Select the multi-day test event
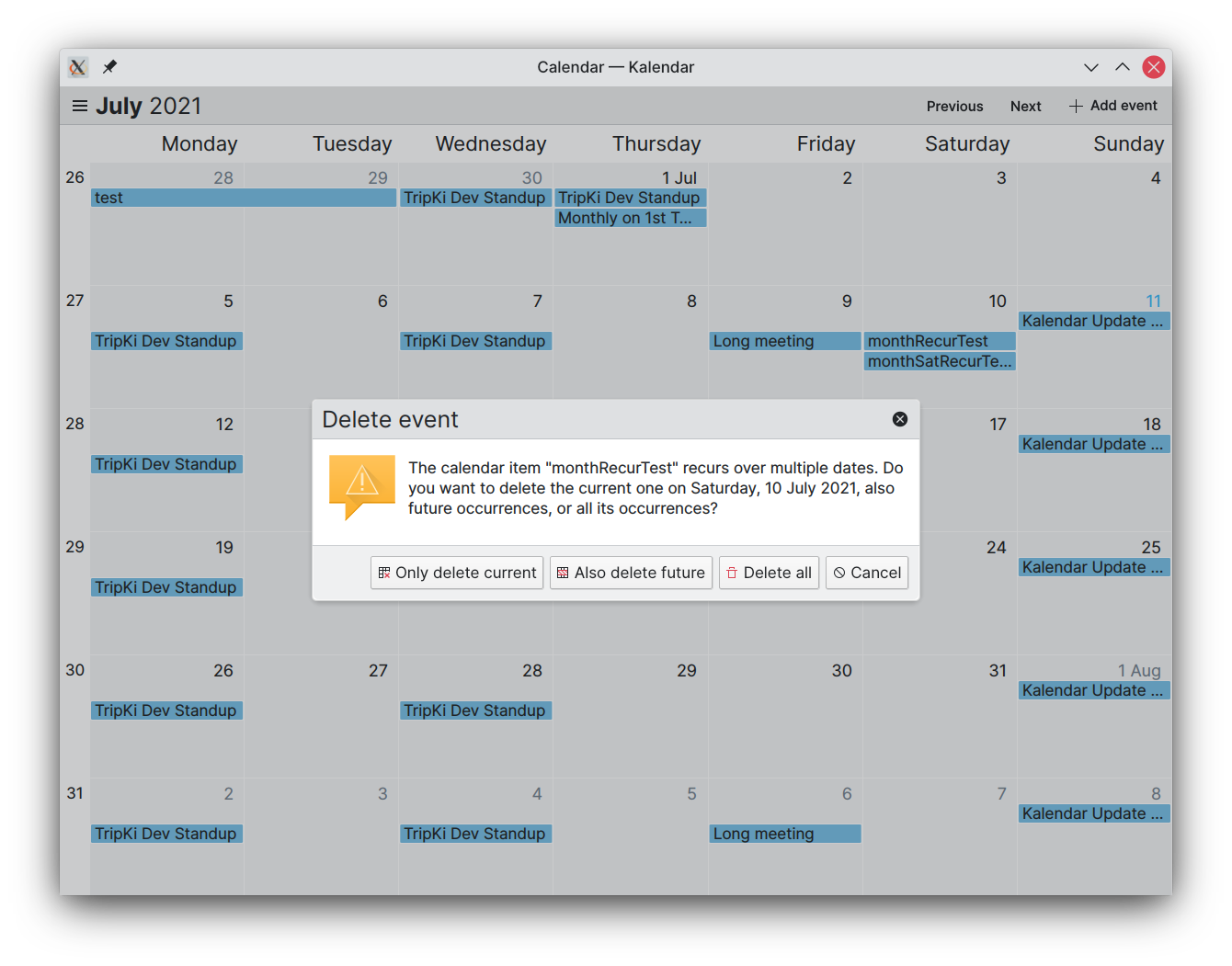 [244, 198]
